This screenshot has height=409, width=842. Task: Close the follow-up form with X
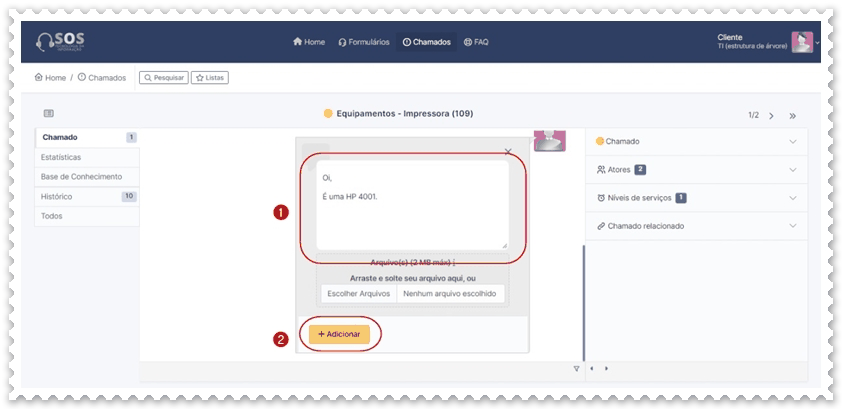pyautogui.click(x=508, y=152)
